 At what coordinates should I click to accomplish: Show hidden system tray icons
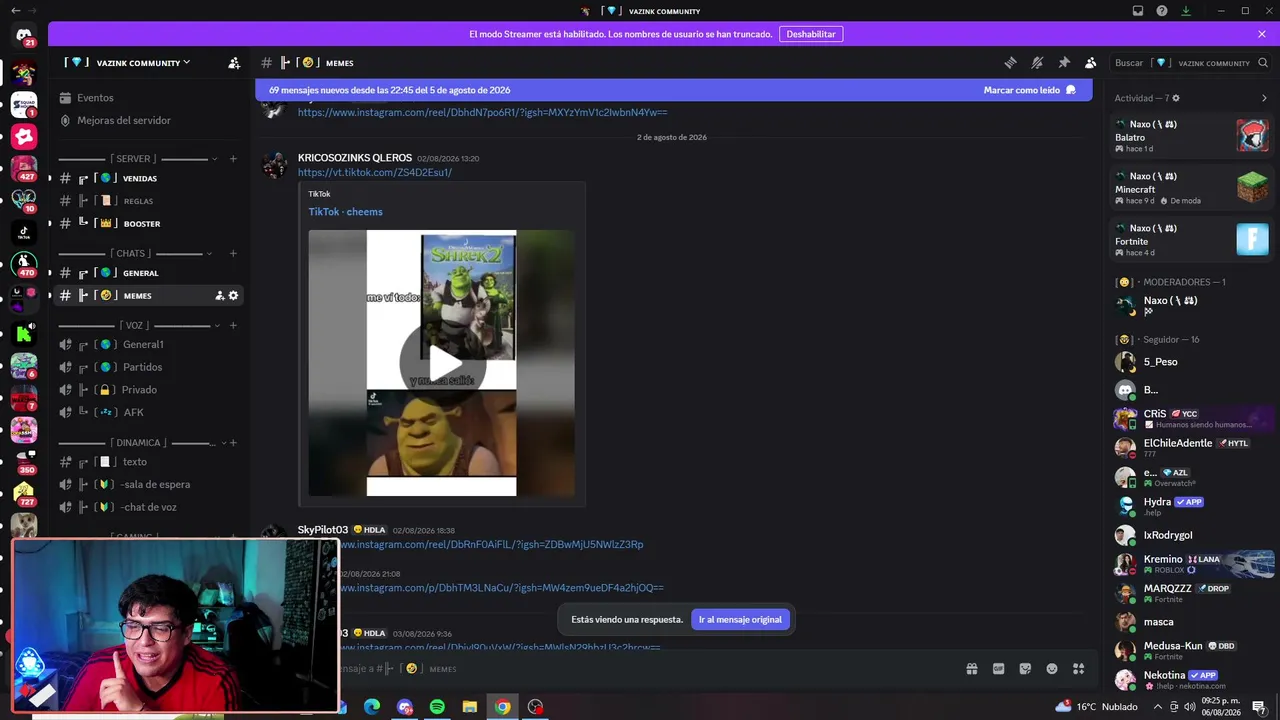1158,707
